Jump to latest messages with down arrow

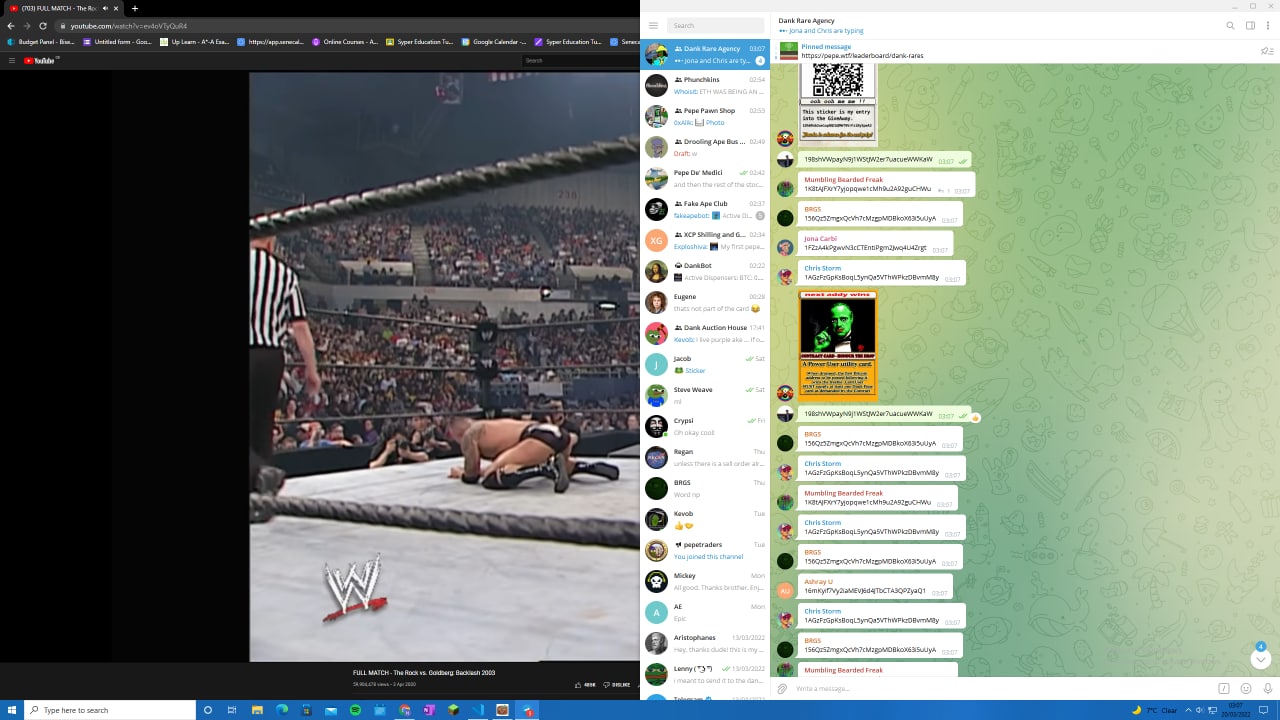tap(1260, 659)
